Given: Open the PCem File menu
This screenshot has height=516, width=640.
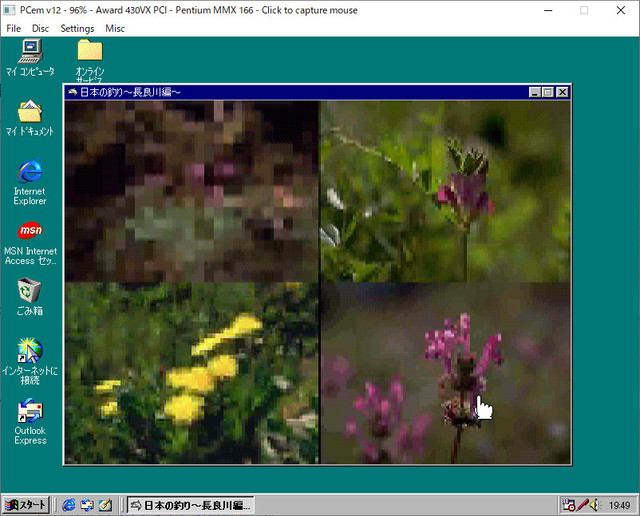Looking at the screenshot, I should [x=13, y=29].
